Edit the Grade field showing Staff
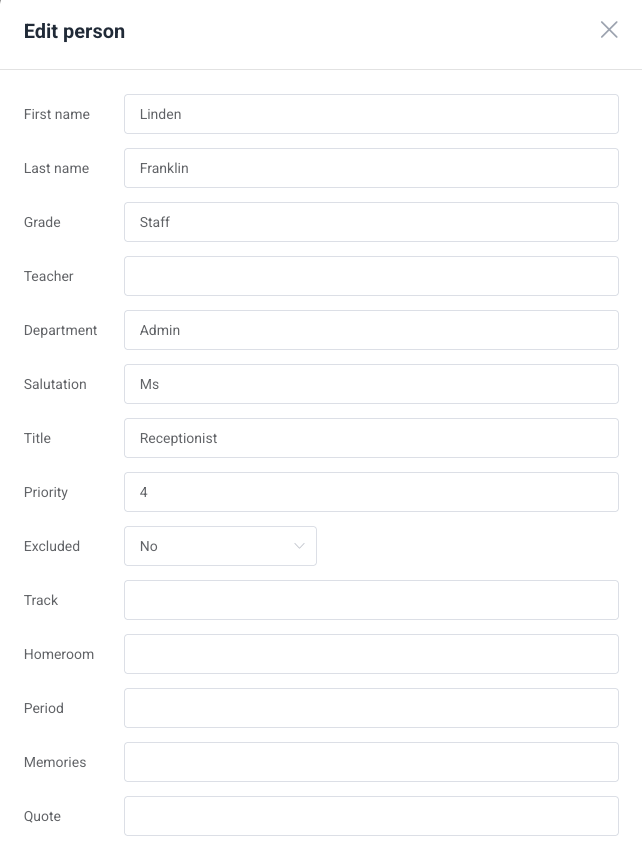Viewport: 642px width, 865px height. [x=371, y=222]
